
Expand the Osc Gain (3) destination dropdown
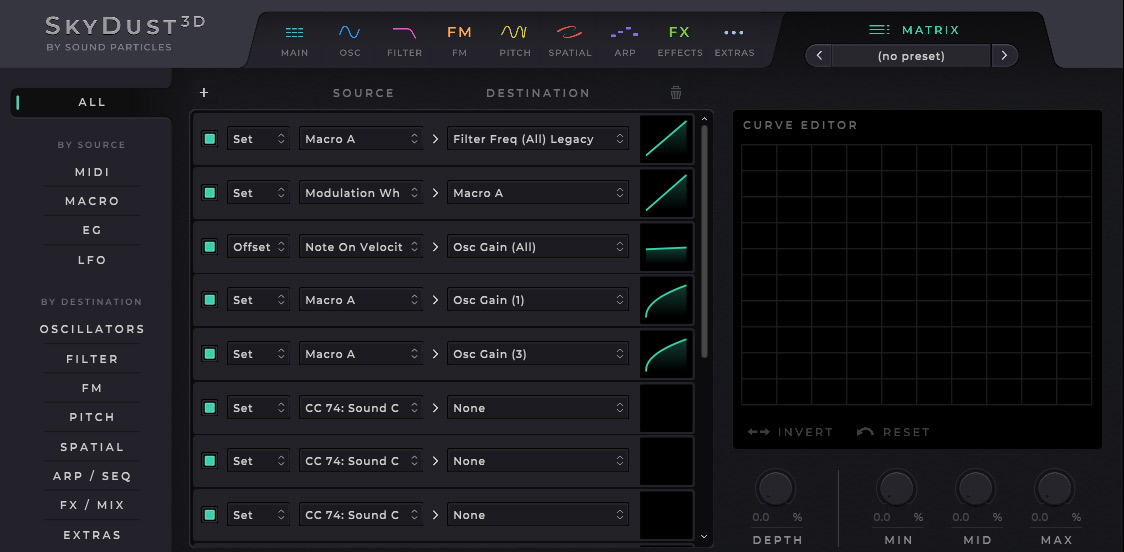click(x=537, y=354)
